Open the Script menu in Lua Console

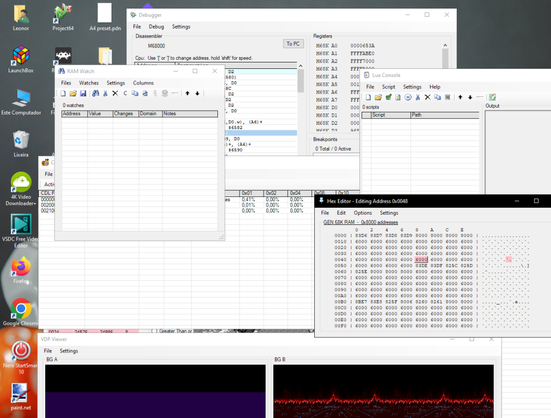point(388,87)
